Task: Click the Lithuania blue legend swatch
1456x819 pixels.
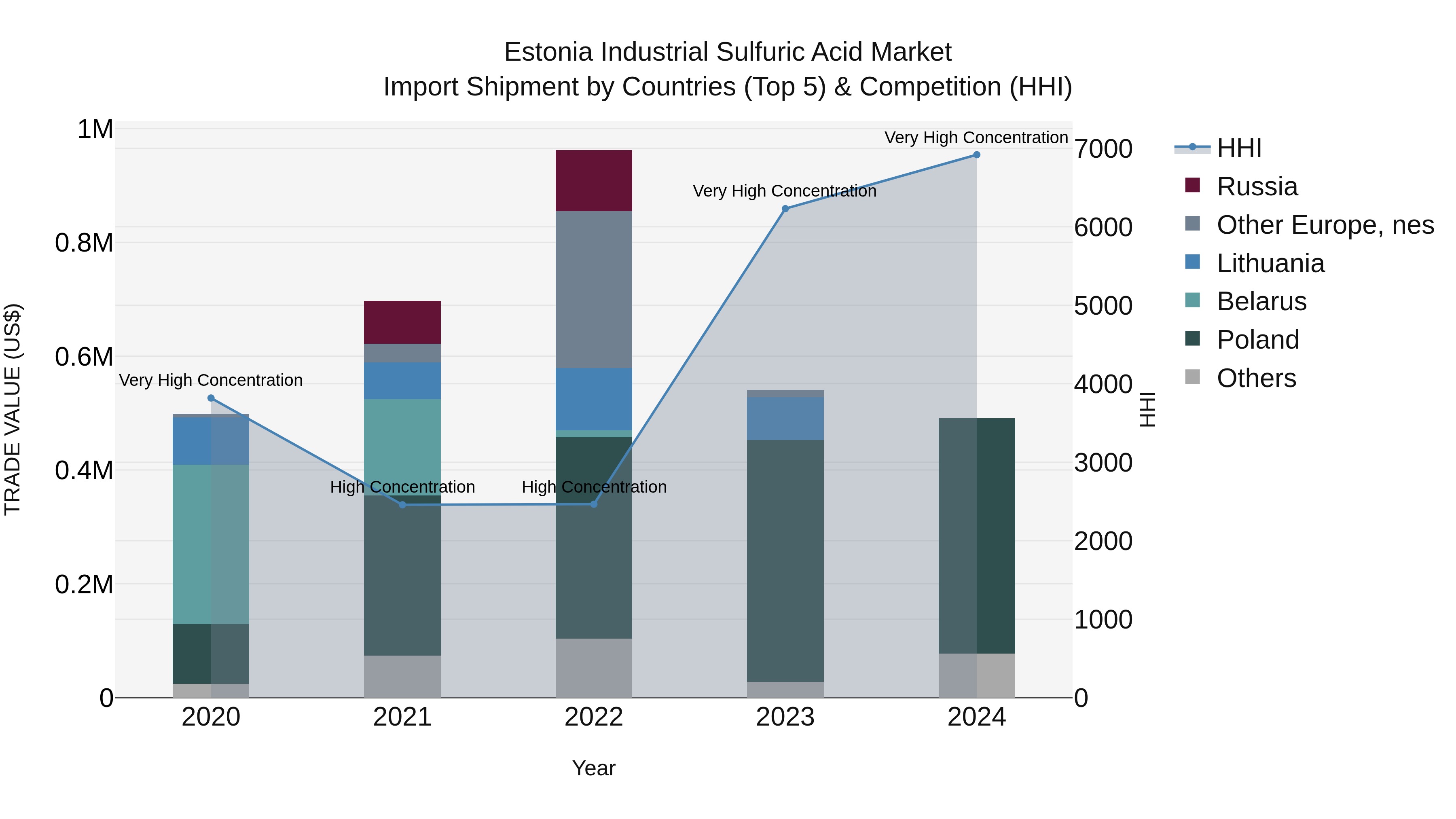Action: pos(1193,262)
